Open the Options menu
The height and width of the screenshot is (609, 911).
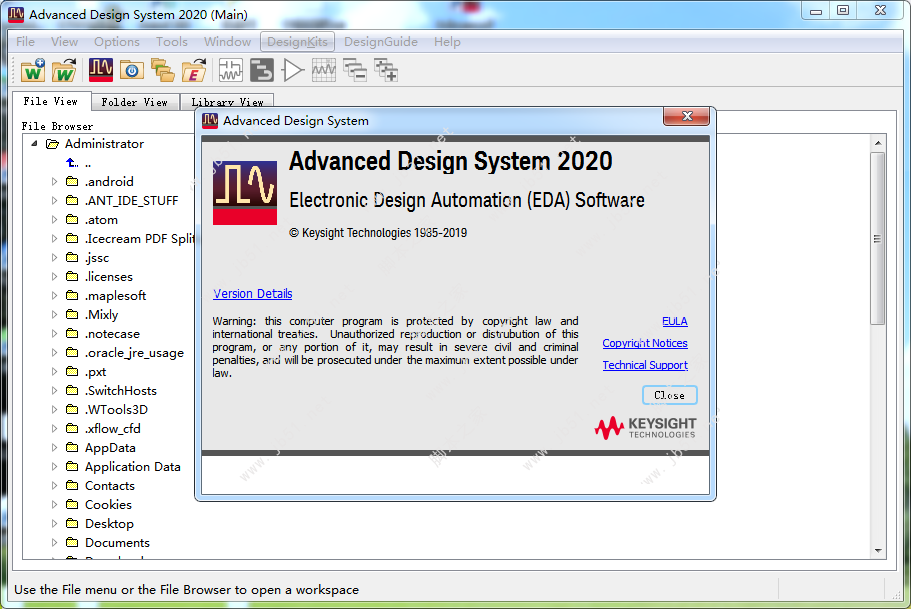click(117, 42)
